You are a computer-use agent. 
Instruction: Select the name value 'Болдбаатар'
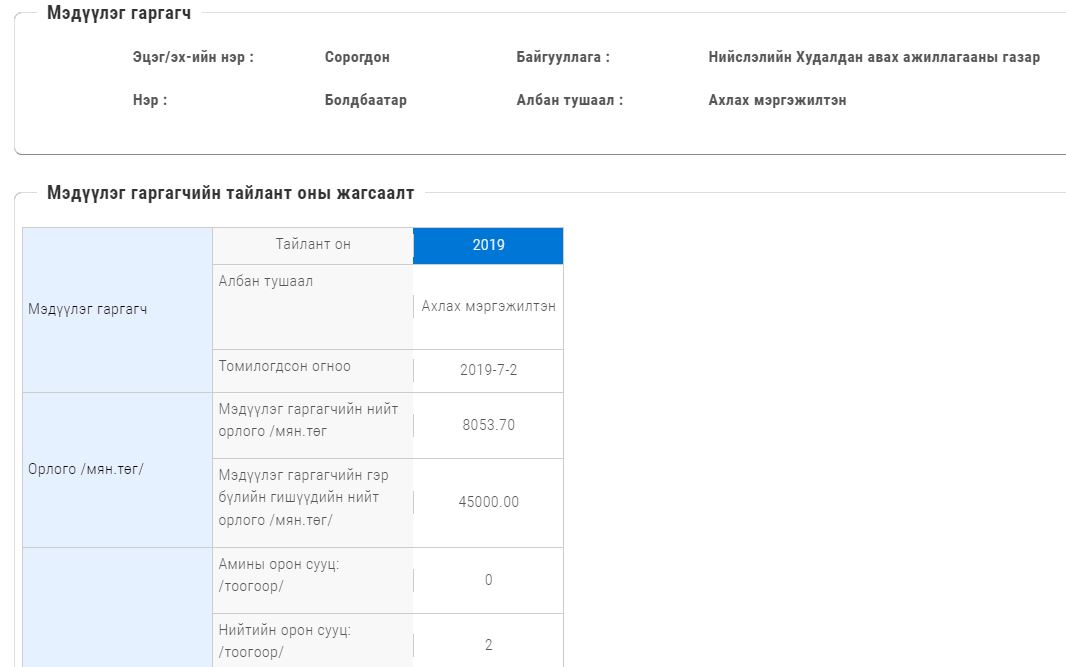click(366, 100)
